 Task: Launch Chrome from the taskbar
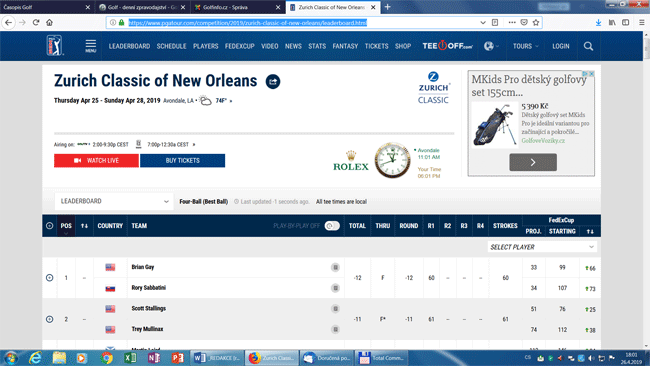[x=107, y=358]
